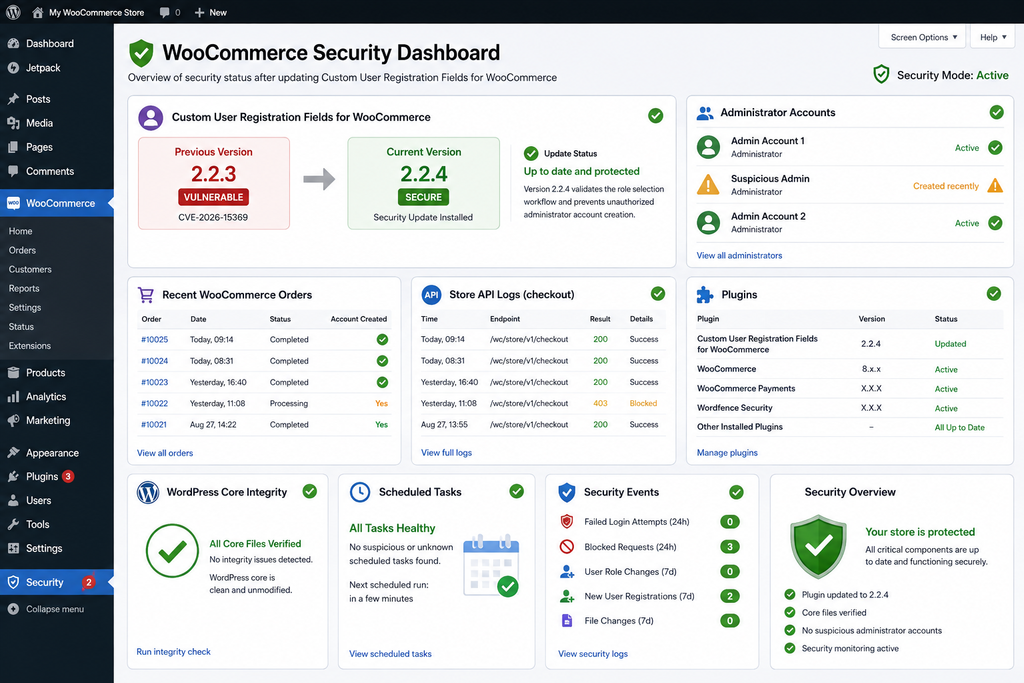Click the Security Mode shield icon
Image resolution: width=1024 pixels, height=683 pixels.
[x=881, y=74]
